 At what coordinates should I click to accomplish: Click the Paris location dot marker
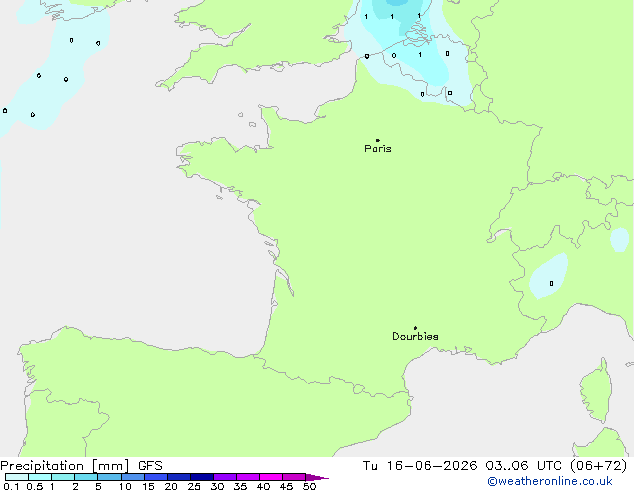pyautogui.click(x=378, y=140)
